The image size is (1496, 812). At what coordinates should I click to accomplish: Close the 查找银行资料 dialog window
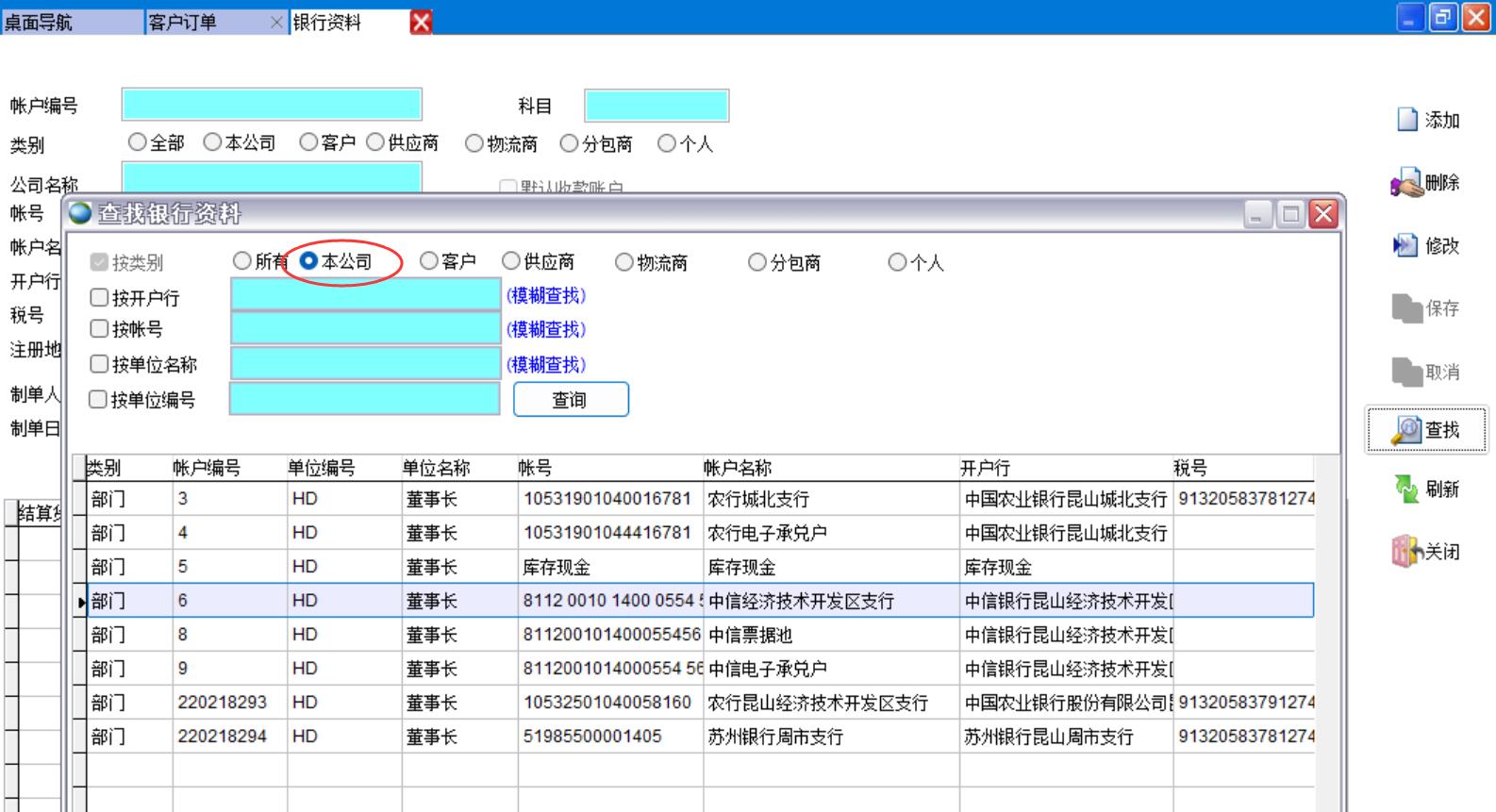1323,215
